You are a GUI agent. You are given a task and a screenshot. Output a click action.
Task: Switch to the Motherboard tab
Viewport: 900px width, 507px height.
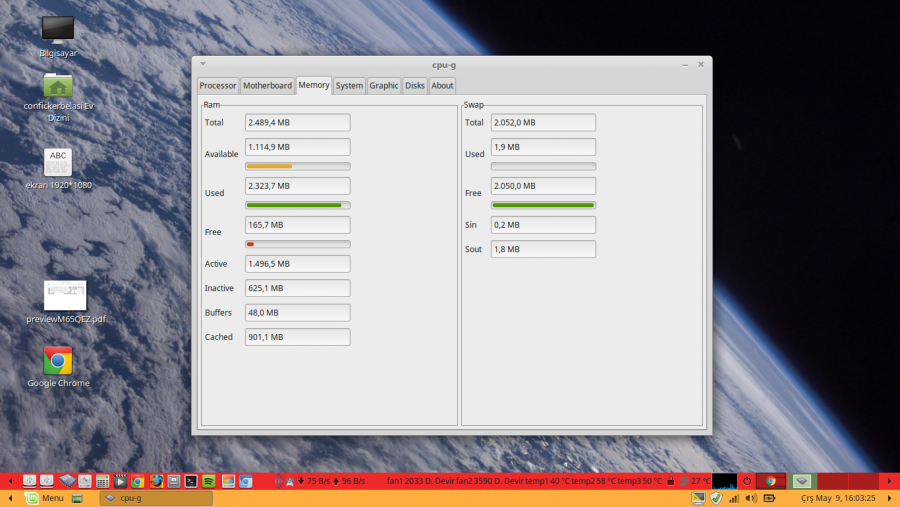(267, 86)
